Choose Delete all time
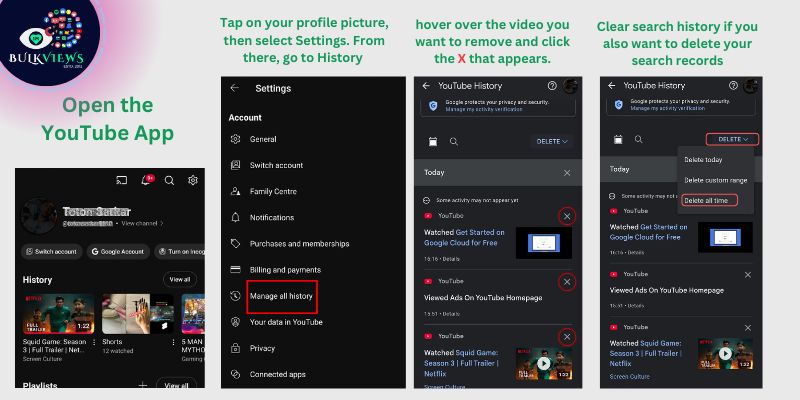This screenshot has height=400, width=800. (x=709, y=201)
